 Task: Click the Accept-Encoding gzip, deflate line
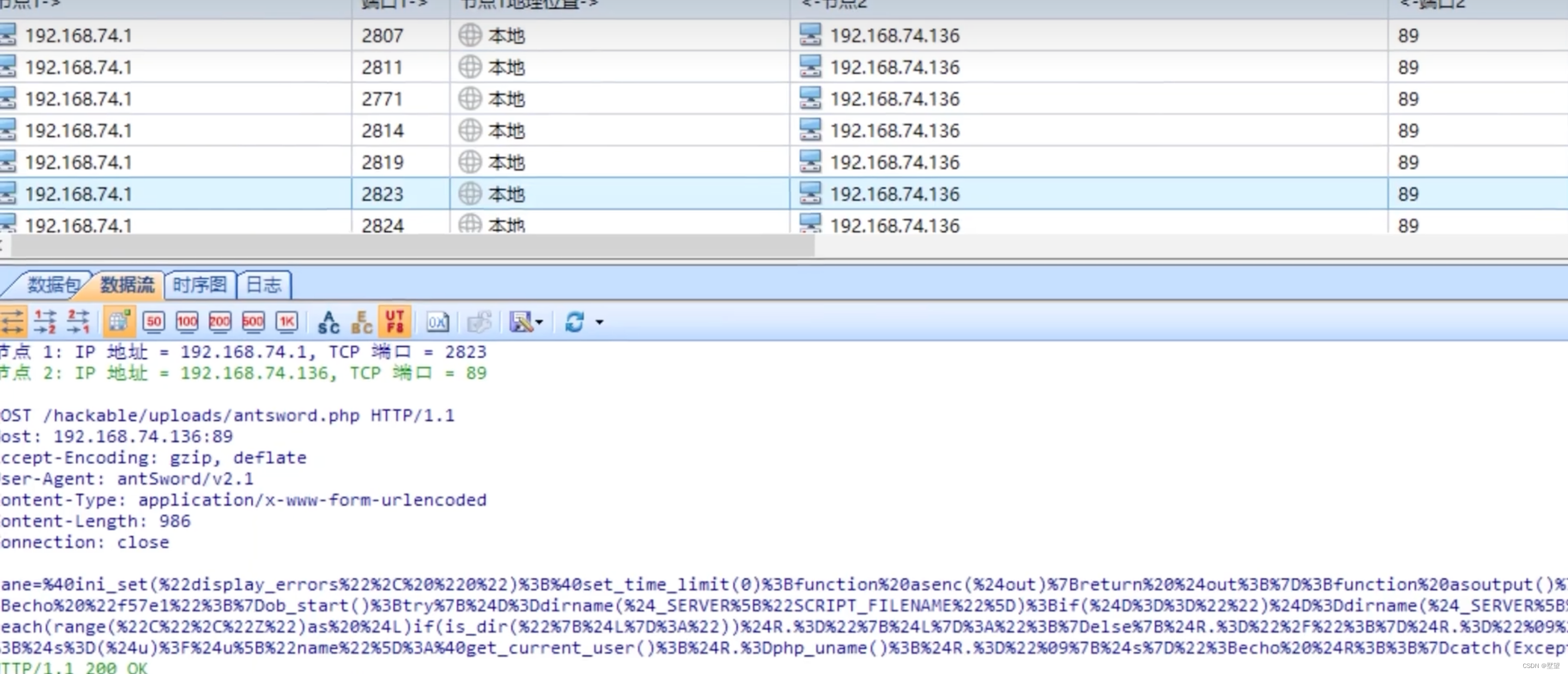154,457
